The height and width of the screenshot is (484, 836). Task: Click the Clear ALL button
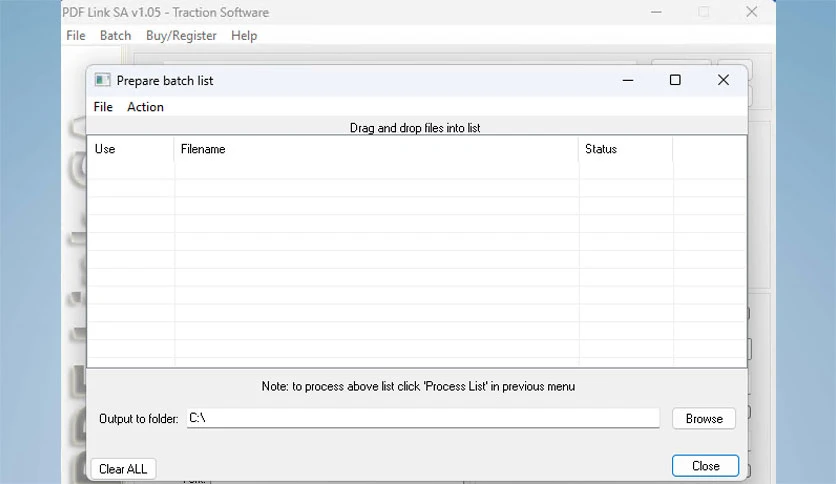pos(123,469)
